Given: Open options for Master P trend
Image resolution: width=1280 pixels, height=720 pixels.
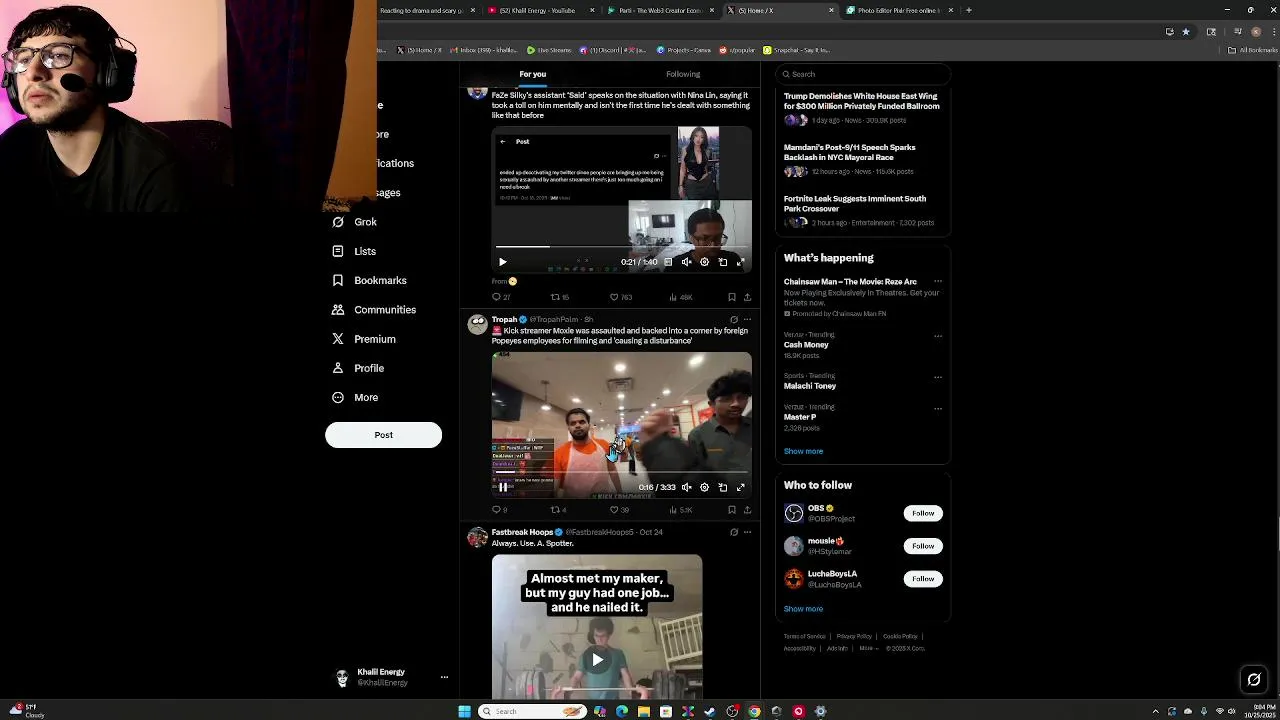Looking at the screenshot, I should click(x=938, y=408).
